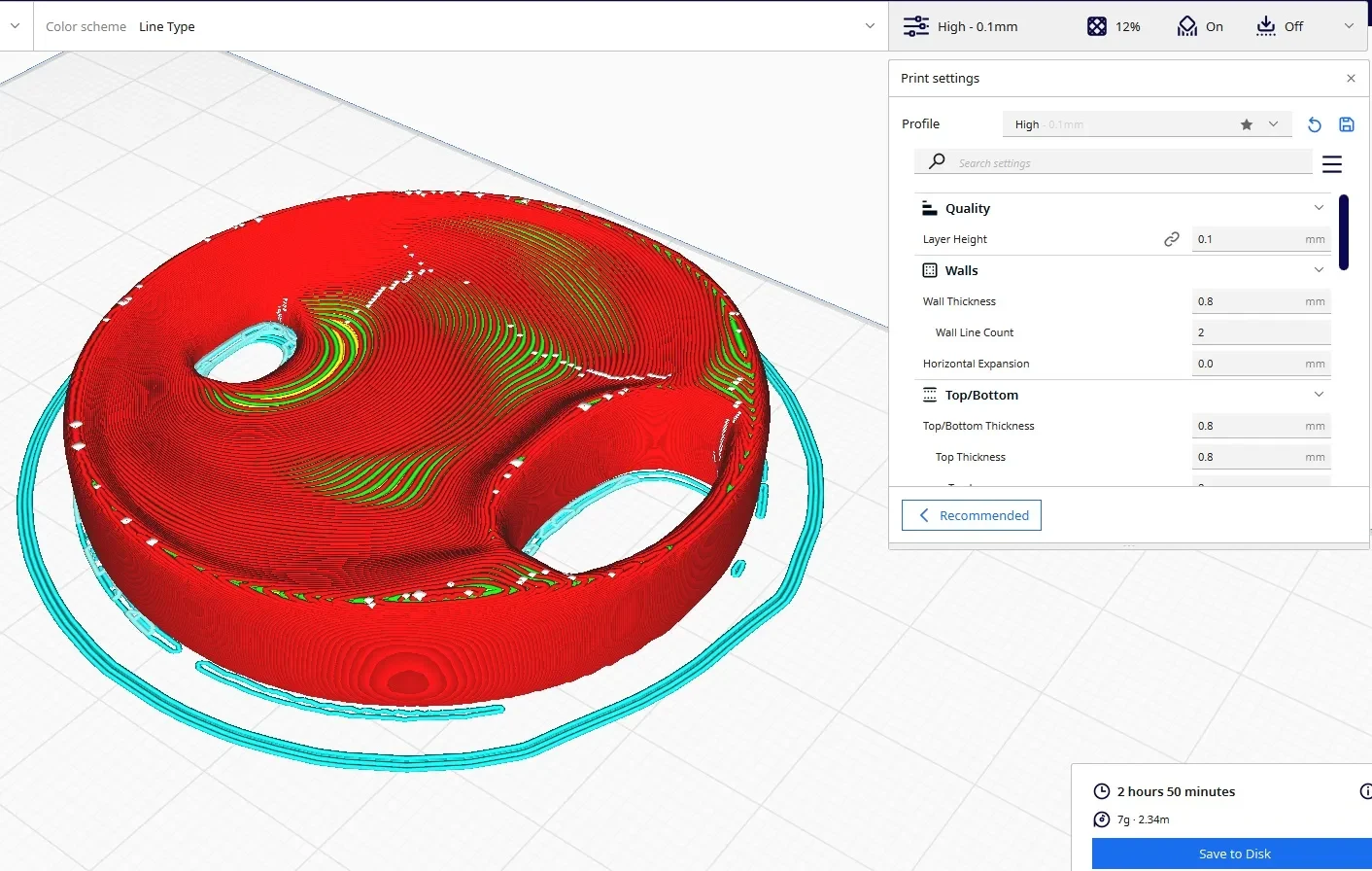This screenshot has height=871, width=1372.
Task: Switch to Recommended settings mode
Action: pos(972,515)
